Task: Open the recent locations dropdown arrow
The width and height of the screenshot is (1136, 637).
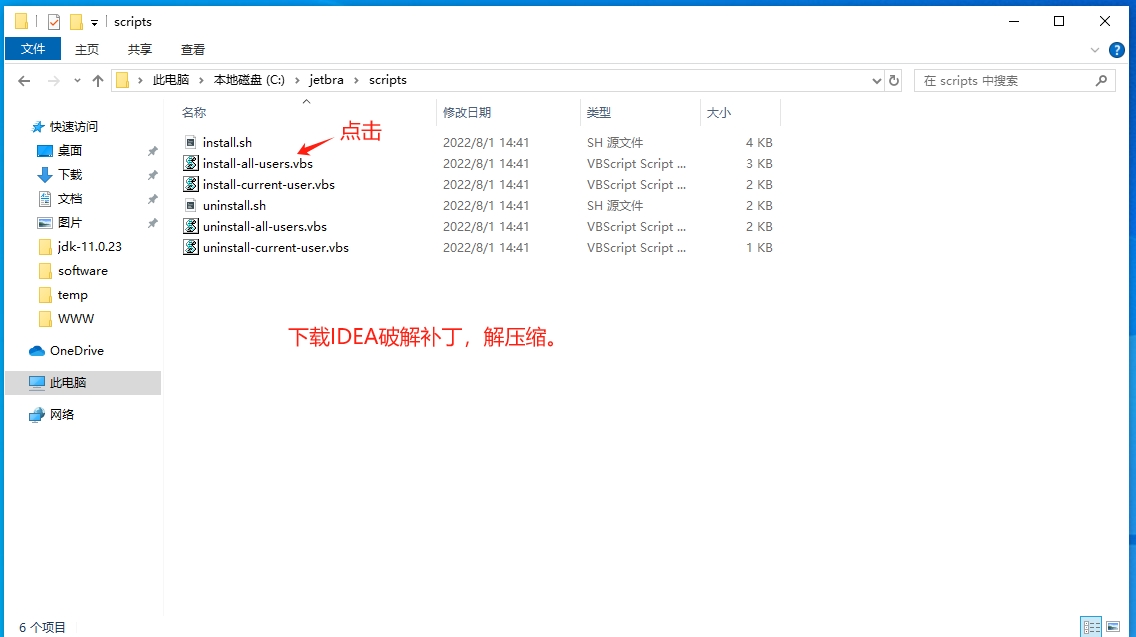Action: (77, 80)
